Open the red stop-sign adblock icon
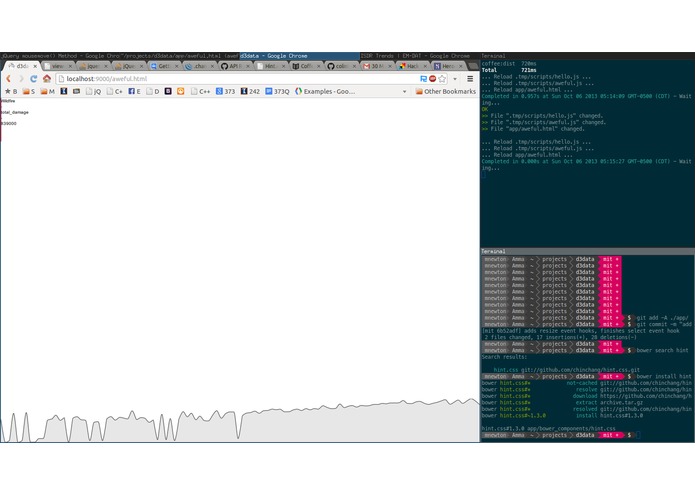The image size is (695, 494). pyautogui.click(x=433, y=78)
